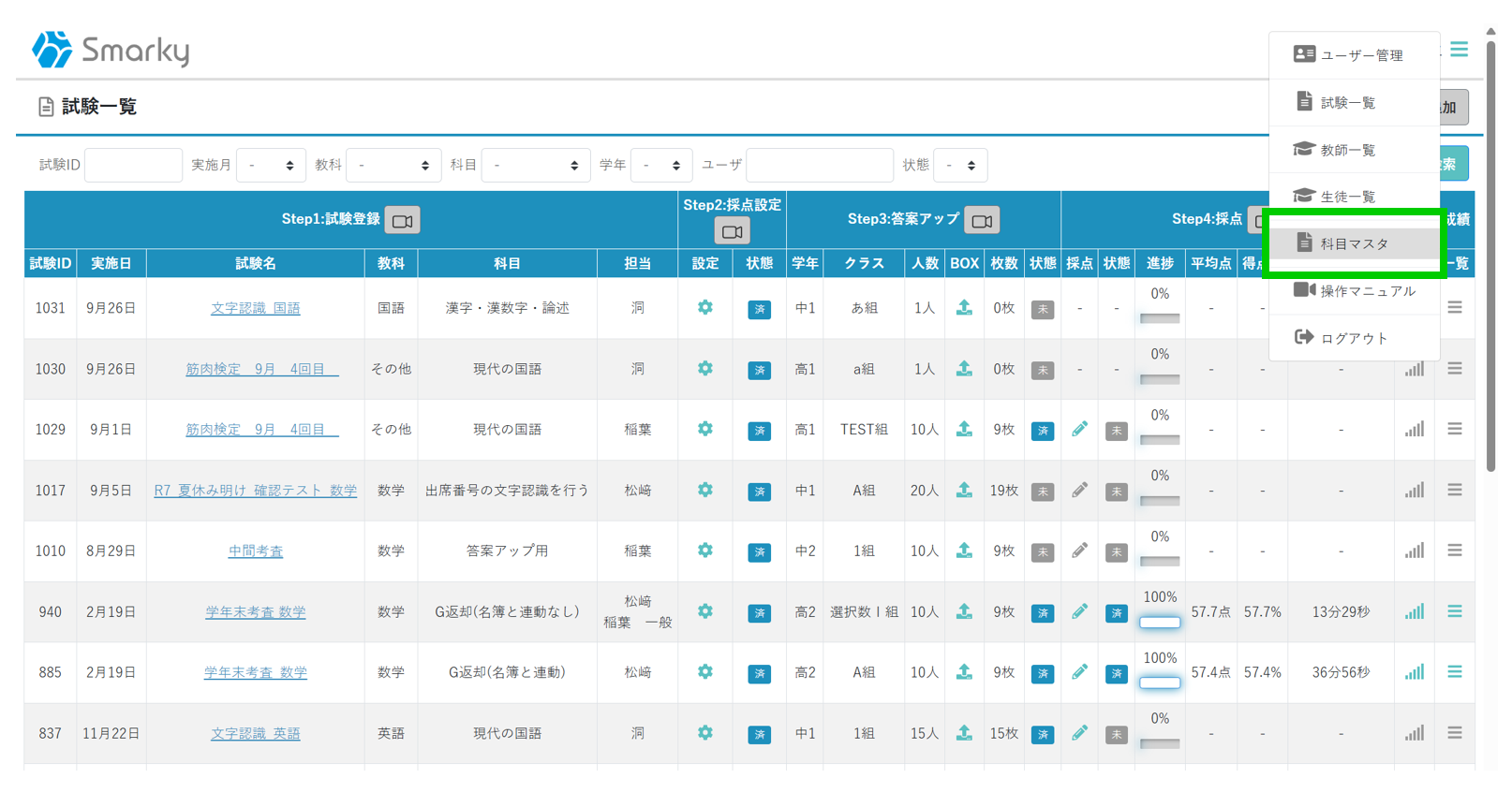Click the settings gear for exam 1031
This screenshot has width=1512, height=793.
[x=704, y=307]
